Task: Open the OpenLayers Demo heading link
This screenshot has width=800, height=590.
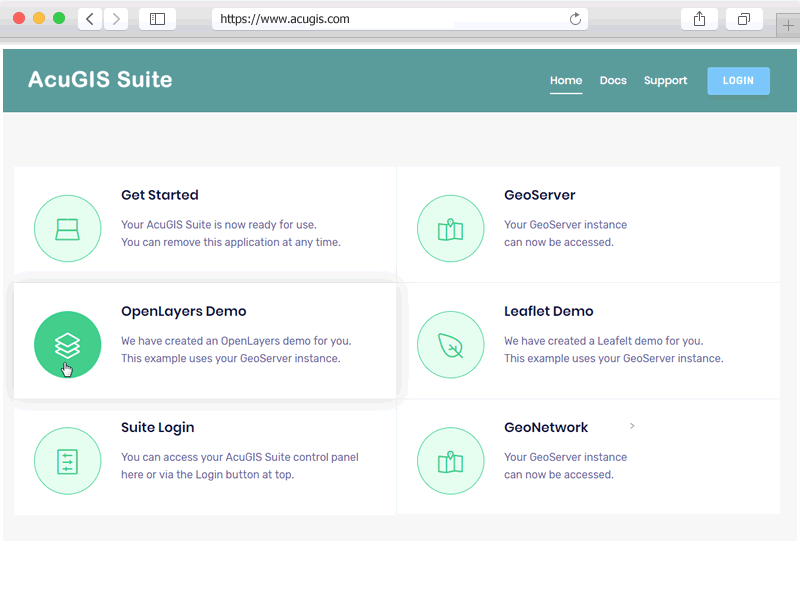Action: pos(184,311)
